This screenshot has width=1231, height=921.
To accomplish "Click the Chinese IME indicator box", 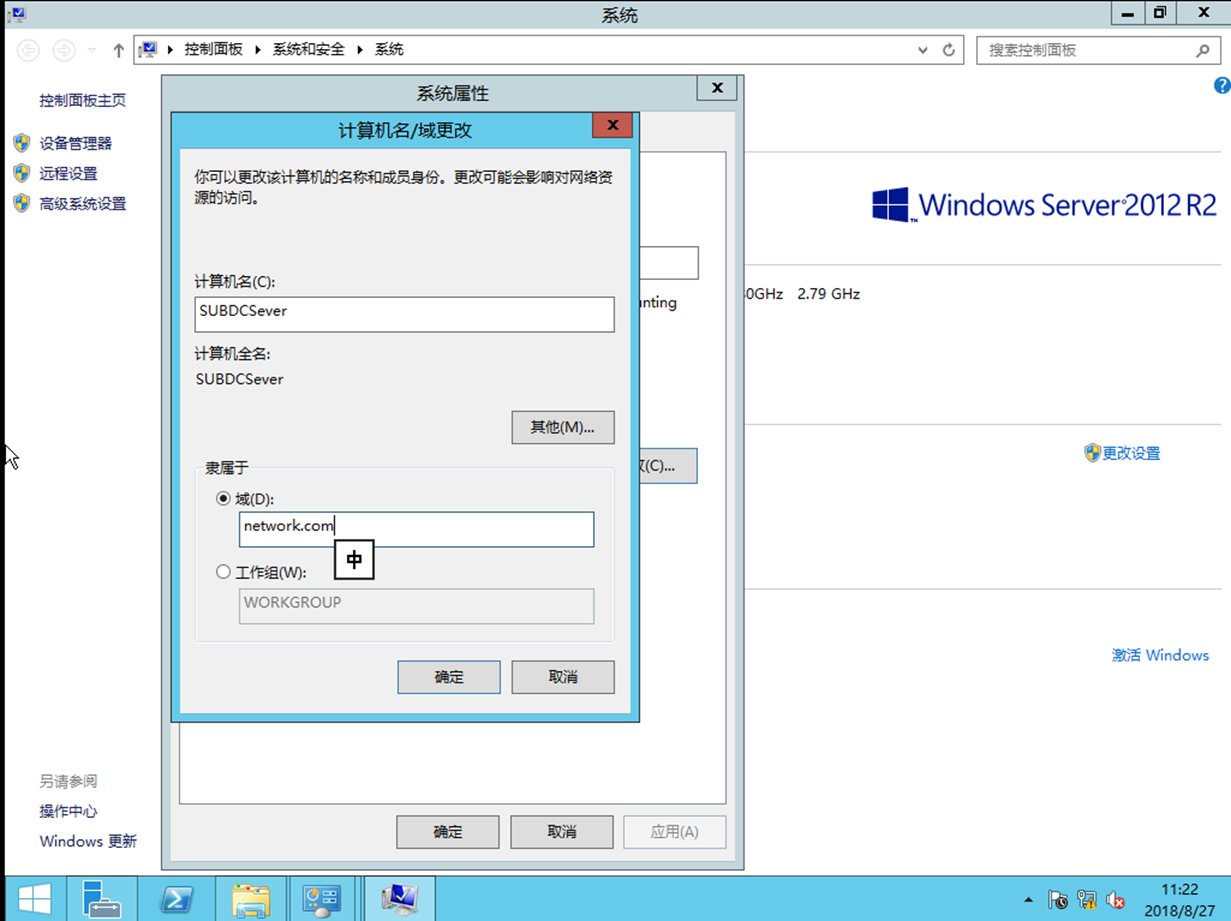I will (355, 560).
